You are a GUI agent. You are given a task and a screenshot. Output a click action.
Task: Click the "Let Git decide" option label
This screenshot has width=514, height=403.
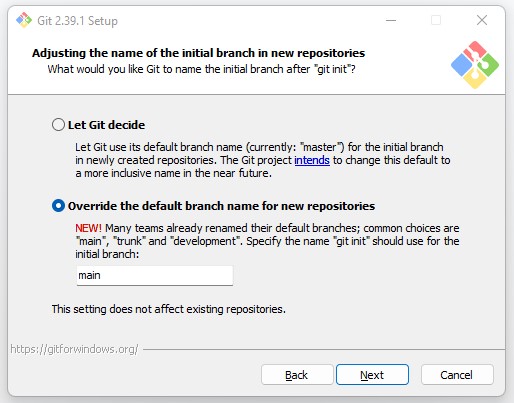pyautogui.click(x=106, y=125)
